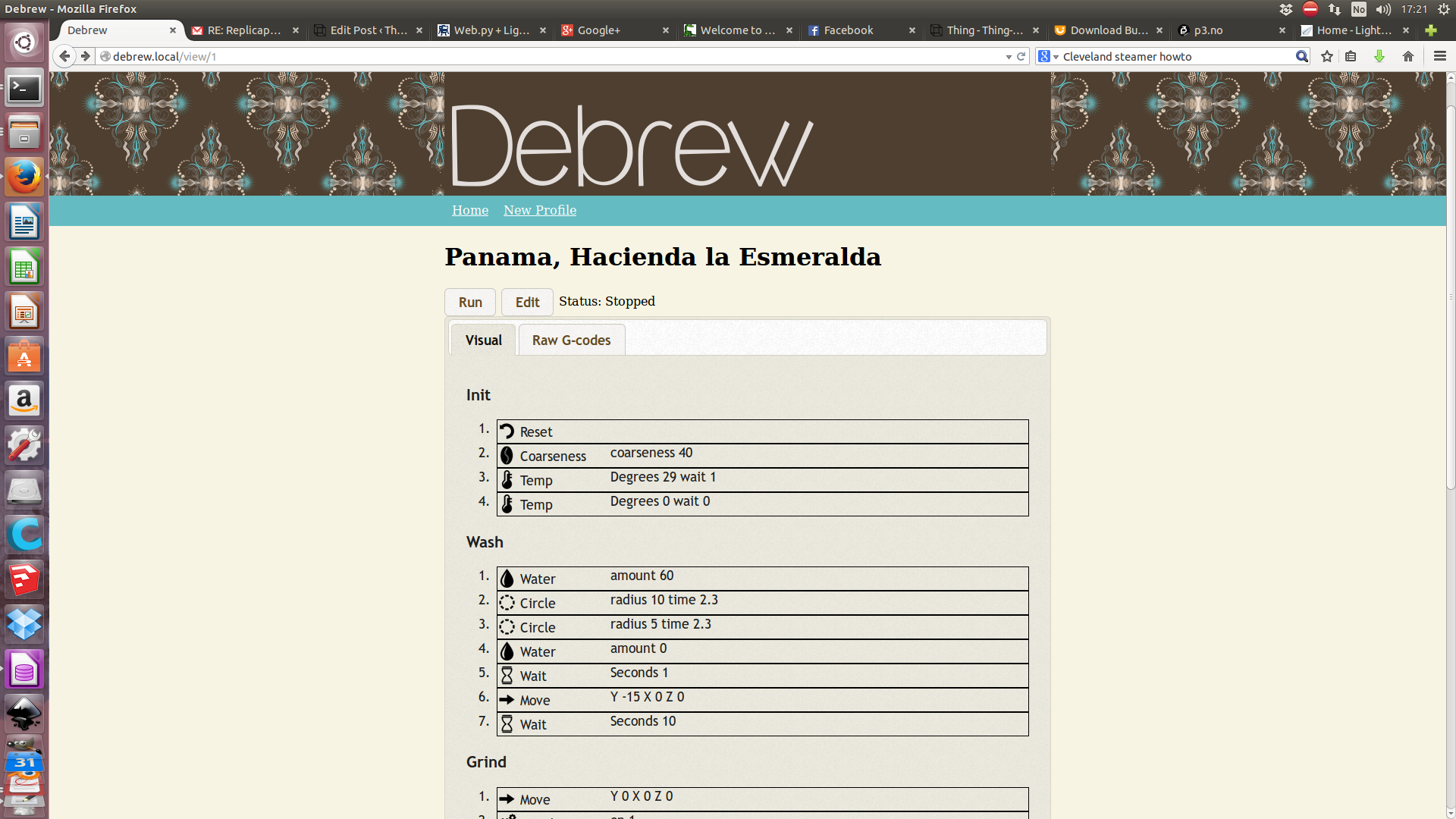Click the Y -15 Move arrow icon
The width and height of the screenshot is (1456, 819).
tap(507, 700)
